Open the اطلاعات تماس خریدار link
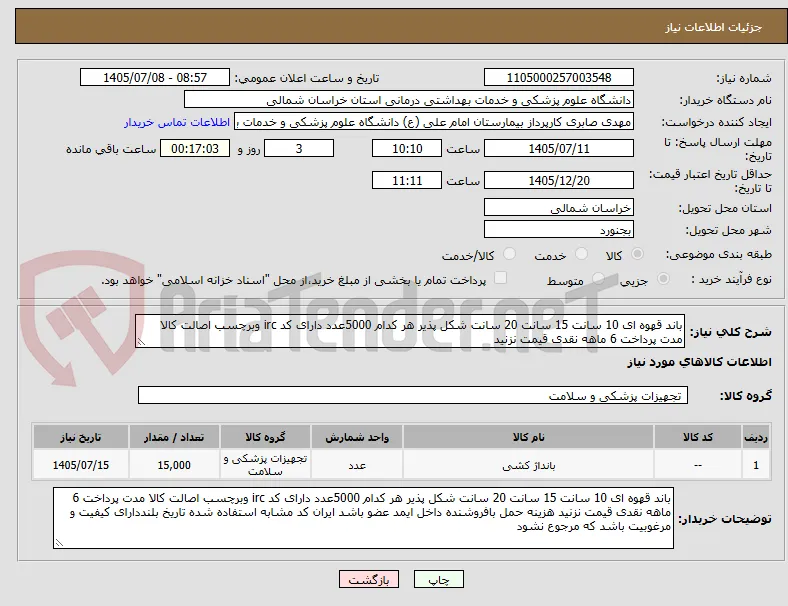 pyautogui.click(x=177, y=122)
